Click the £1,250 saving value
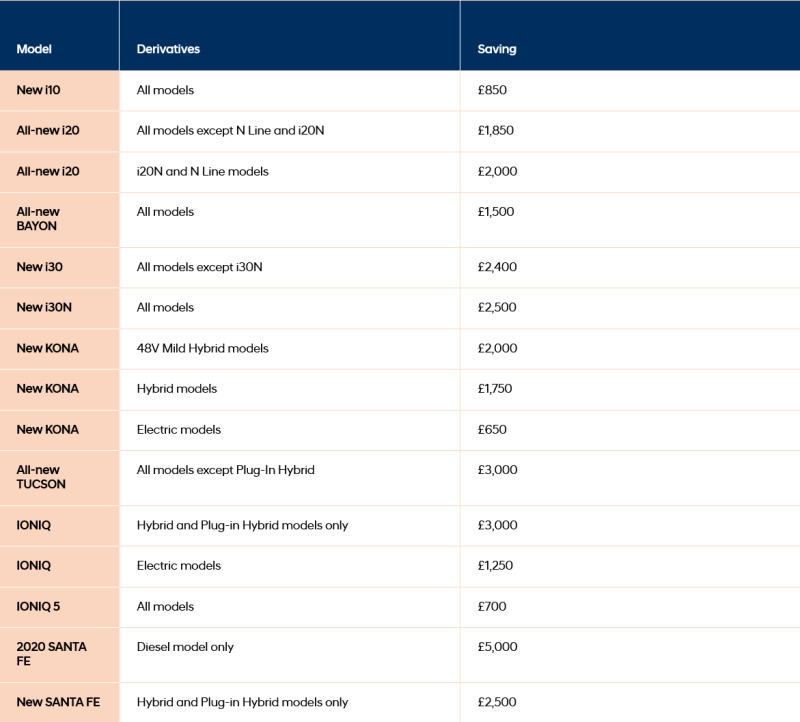The height and width of the screenshot is (722, 800). click(495, 565)
